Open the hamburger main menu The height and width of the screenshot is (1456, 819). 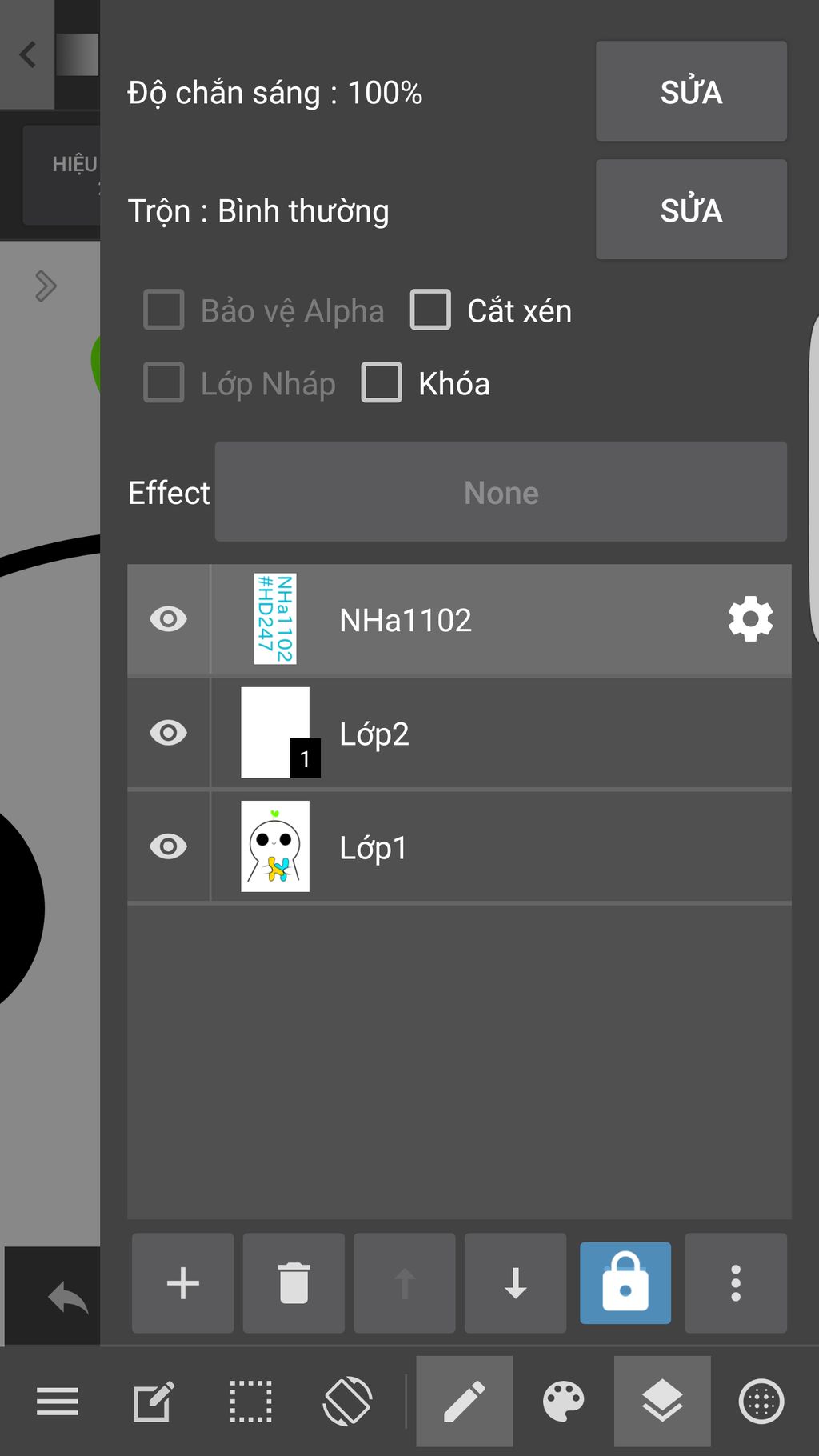pos(58,1402)
